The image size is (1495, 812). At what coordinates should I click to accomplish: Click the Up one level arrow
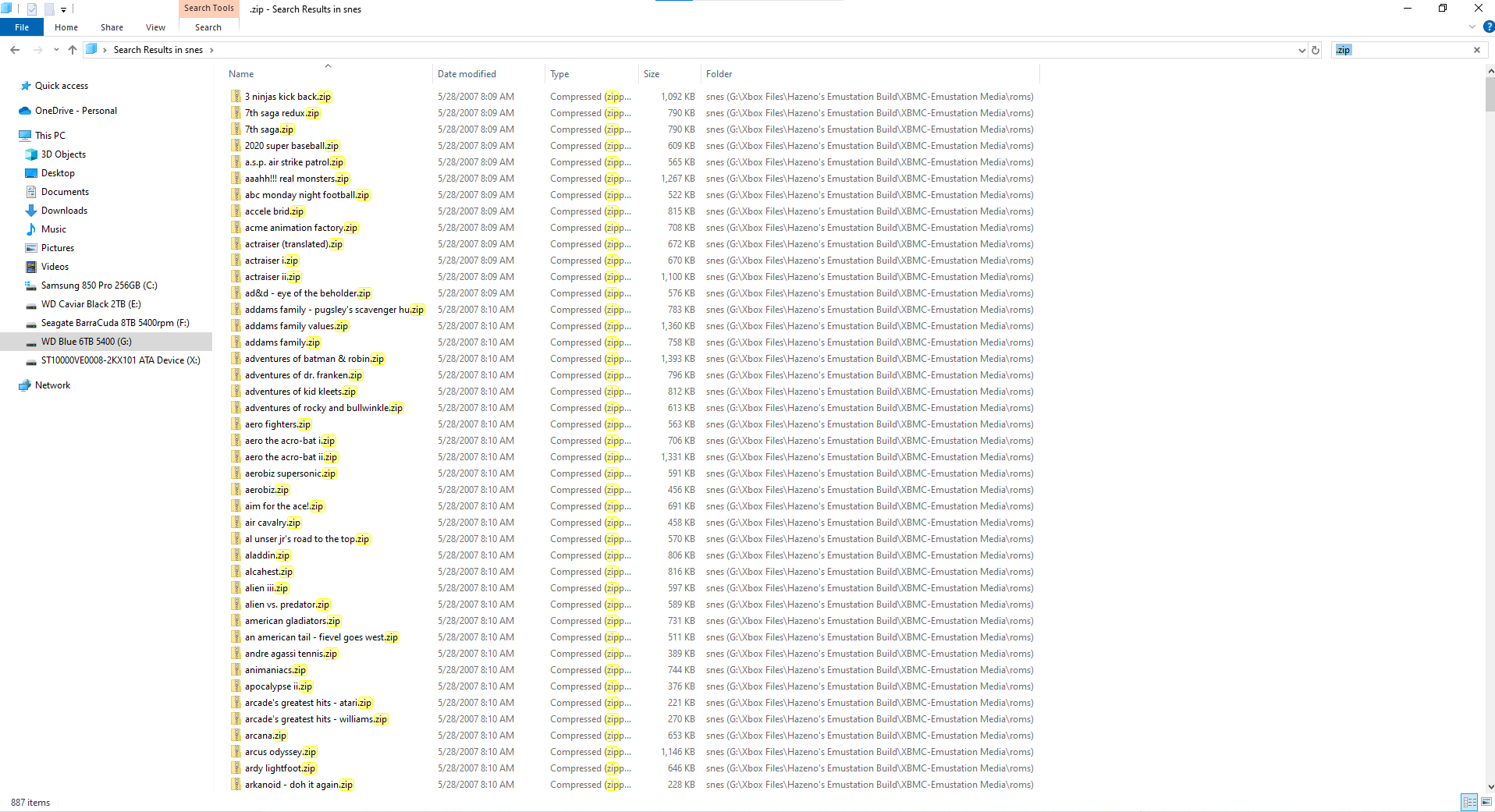pyautogui.click(x=73, y=50)
